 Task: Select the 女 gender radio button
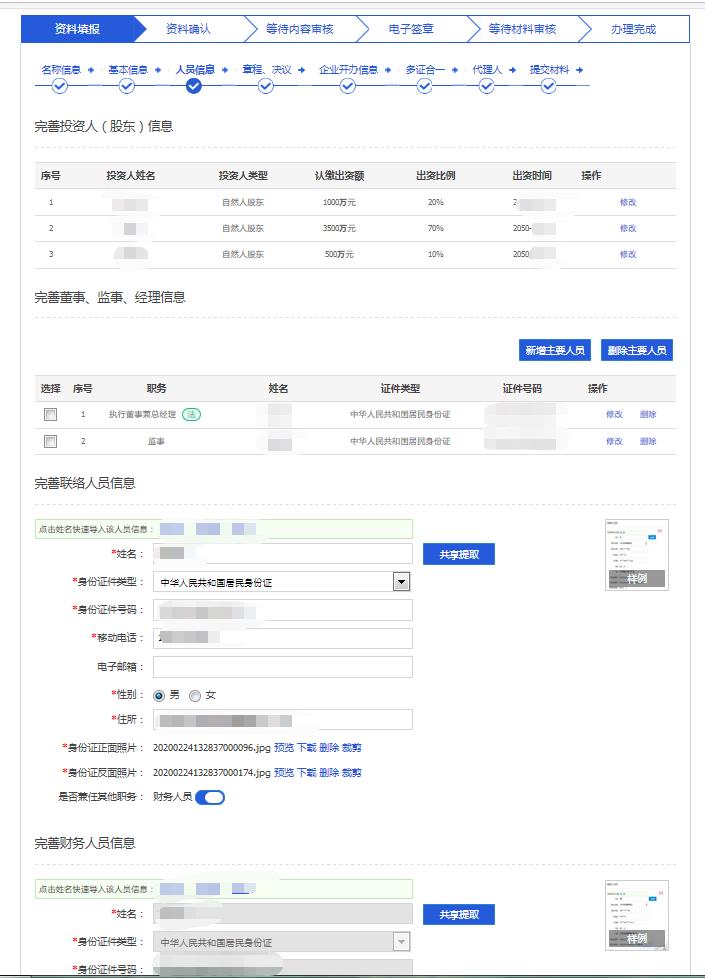pyautogui.click(x=195, y=695)
